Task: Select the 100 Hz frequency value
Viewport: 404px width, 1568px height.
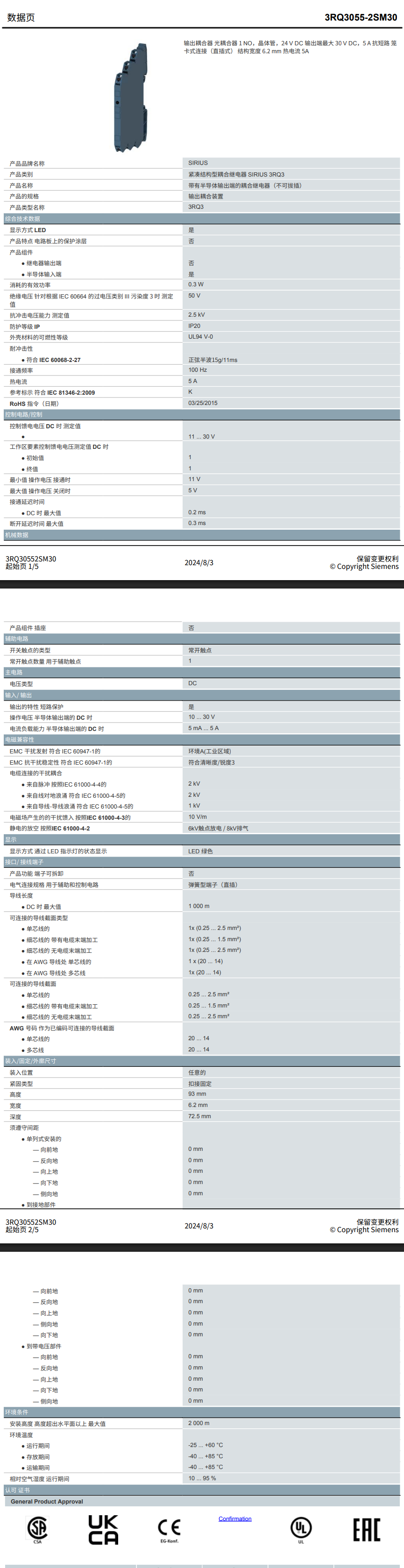Action: (198, 369)
